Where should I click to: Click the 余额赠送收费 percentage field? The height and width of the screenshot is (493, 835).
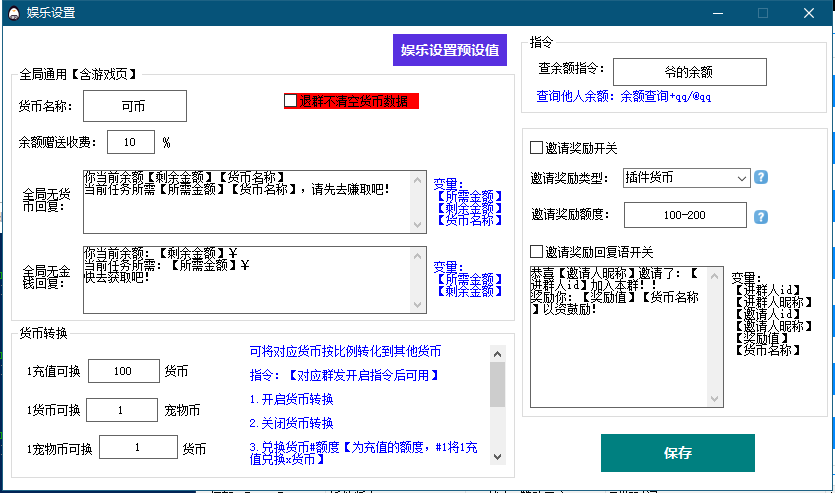[x=131, y=142]
